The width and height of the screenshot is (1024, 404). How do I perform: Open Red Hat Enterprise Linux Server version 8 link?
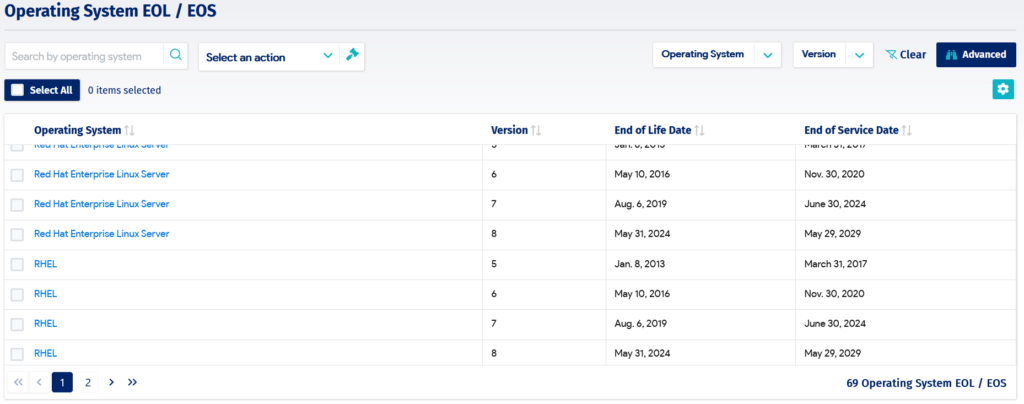click(101, 234)
